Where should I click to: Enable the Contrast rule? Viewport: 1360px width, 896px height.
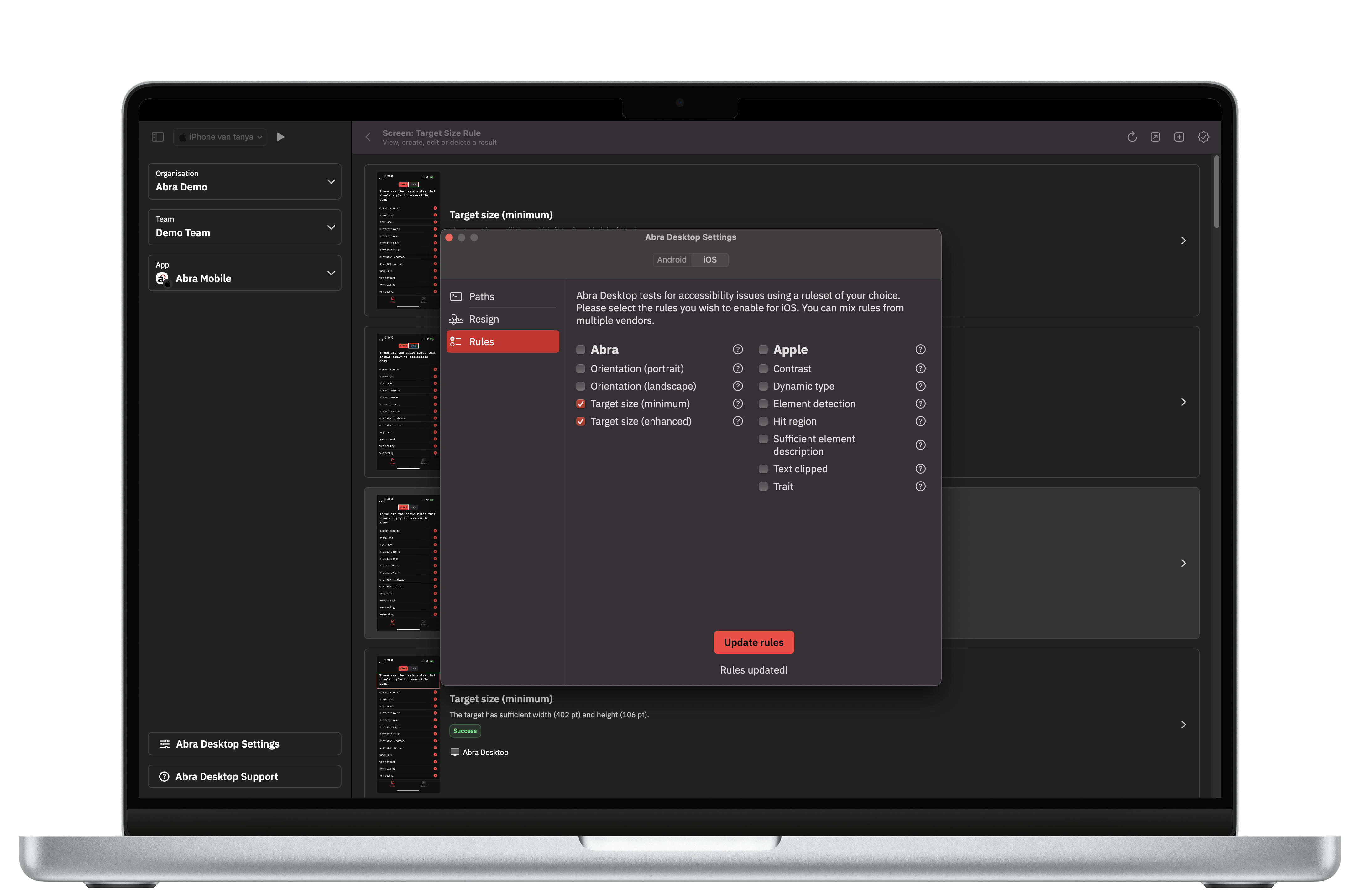[763, 368]
